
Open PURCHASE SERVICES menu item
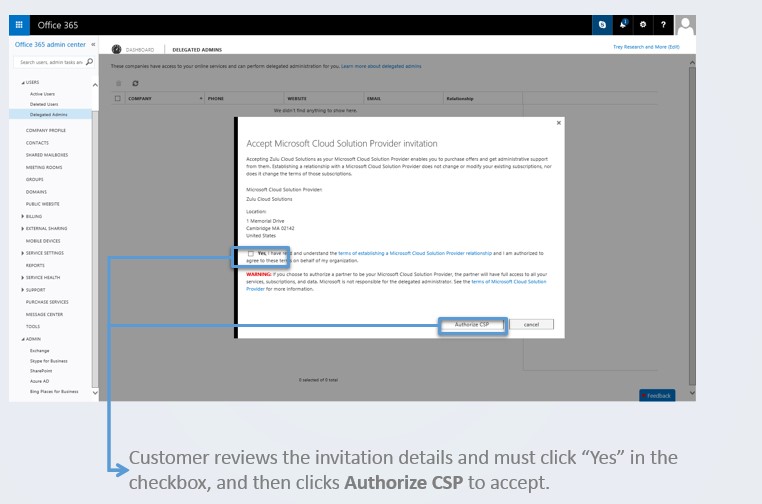(x=47, y=302)
